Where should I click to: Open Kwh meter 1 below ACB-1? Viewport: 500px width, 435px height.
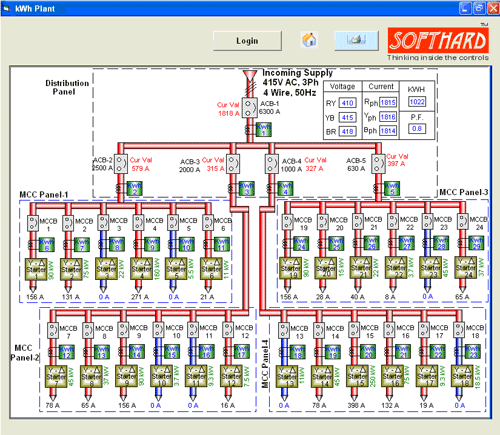click(x=263, y=129)
